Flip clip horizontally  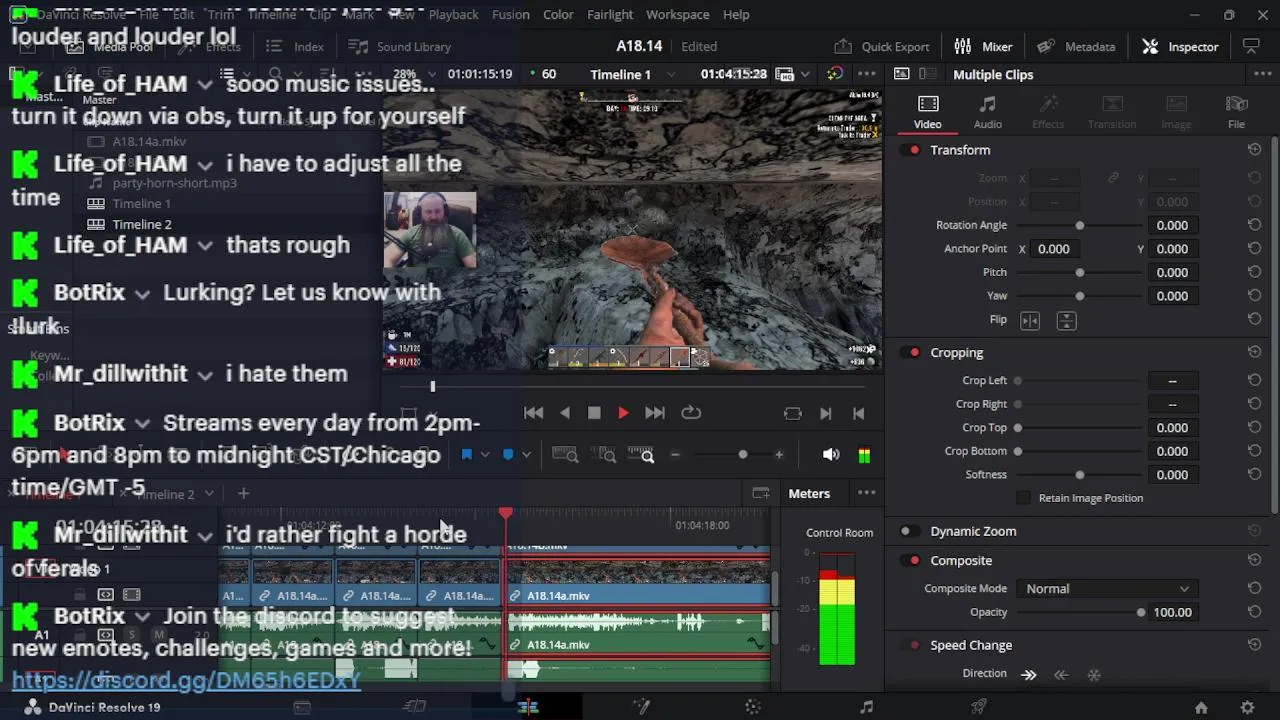pyautogui.click(x=1030, y=320)
